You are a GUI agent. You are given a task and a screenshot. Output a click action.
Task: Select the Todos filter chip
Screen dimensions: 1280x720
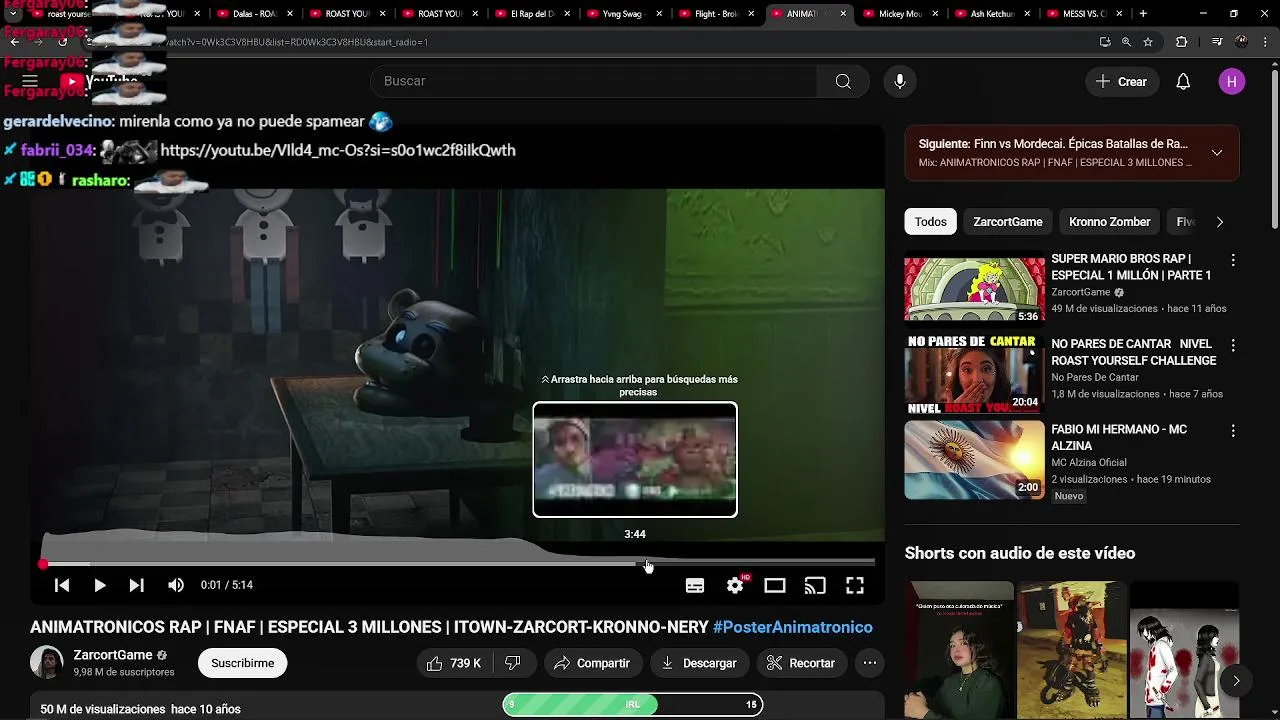coord(930,222)
